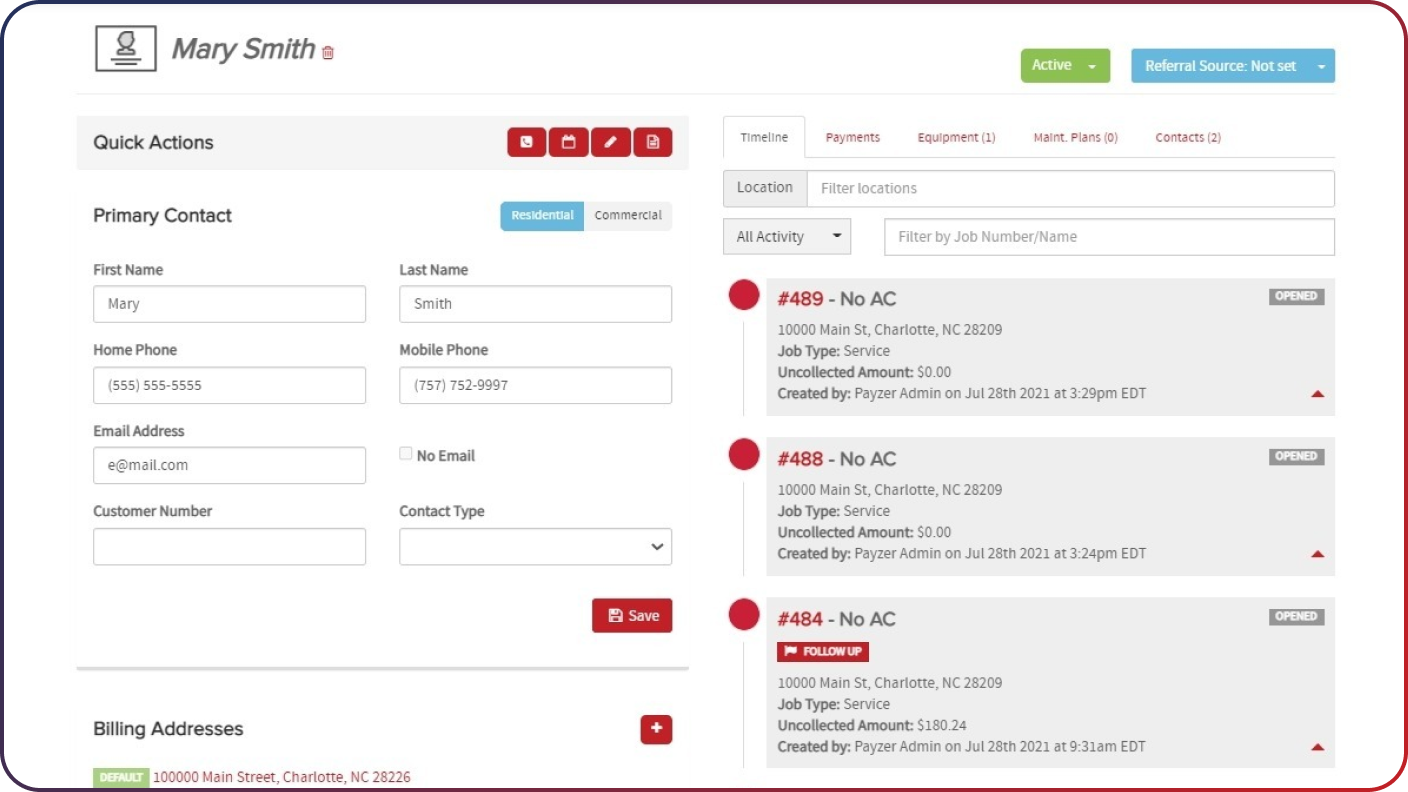
Task: Click the OPENED badge on job #488
Action: [1296, 456]
